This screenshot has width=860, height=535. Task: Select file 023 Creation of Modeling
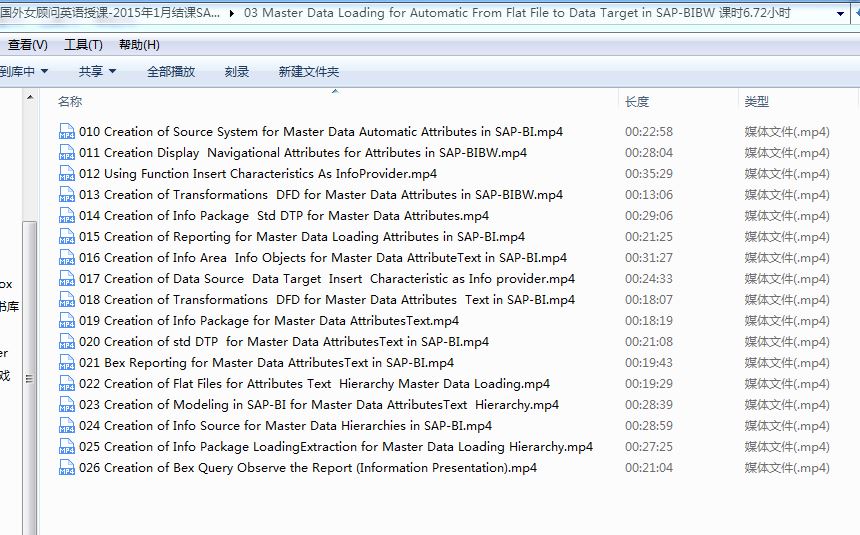pyautogui.click(x=319, y=404)
